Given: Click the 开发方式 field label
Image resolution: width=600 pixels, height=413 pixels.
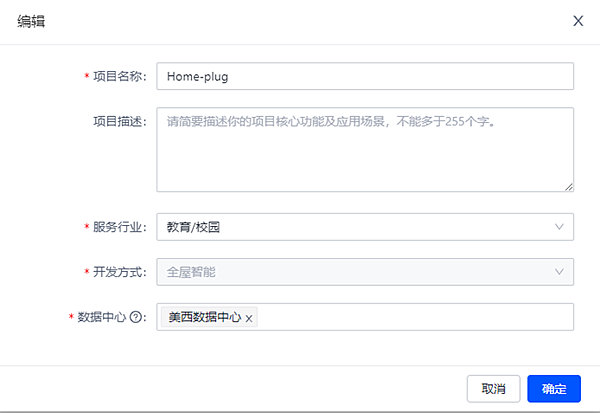Looking at the screenshot, I should pos(119,272).
